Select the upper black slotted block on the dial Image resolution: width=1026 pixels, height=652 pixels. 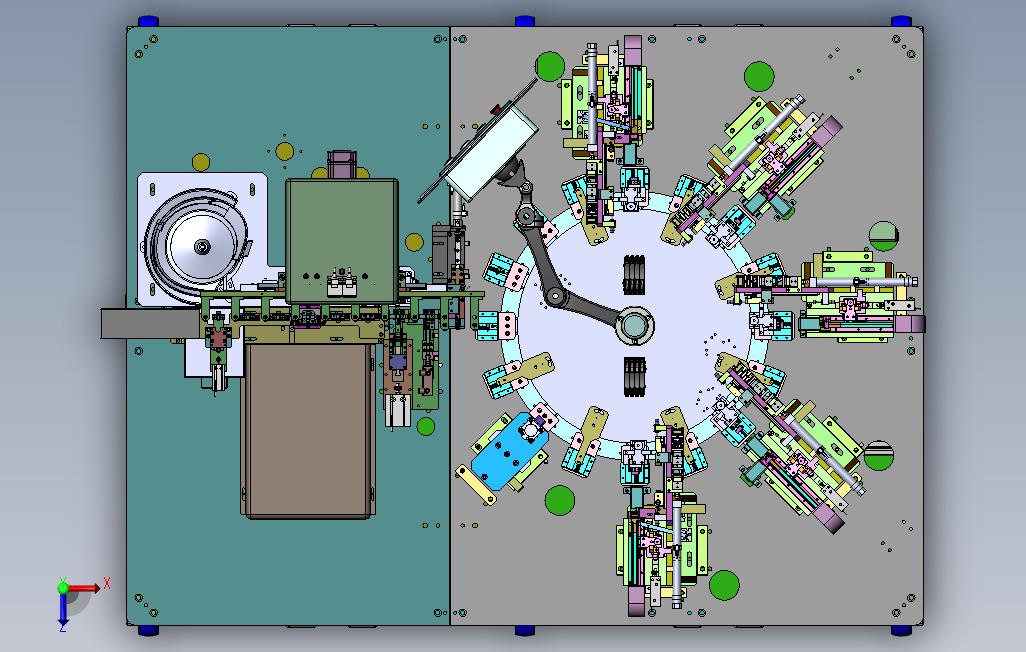(634, 274)
